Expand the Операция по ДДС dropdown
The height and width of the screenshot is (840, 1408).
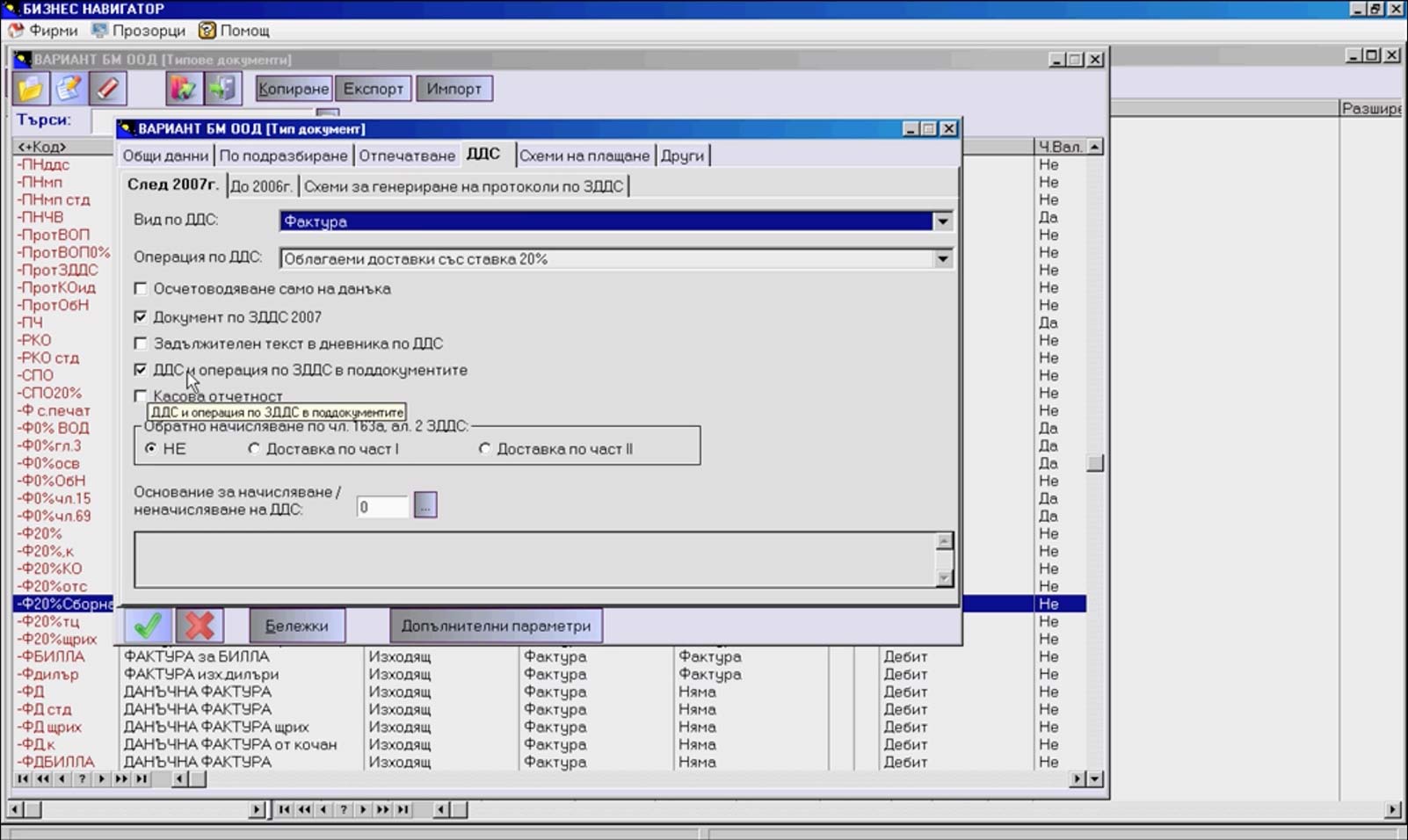coord(942,259)
